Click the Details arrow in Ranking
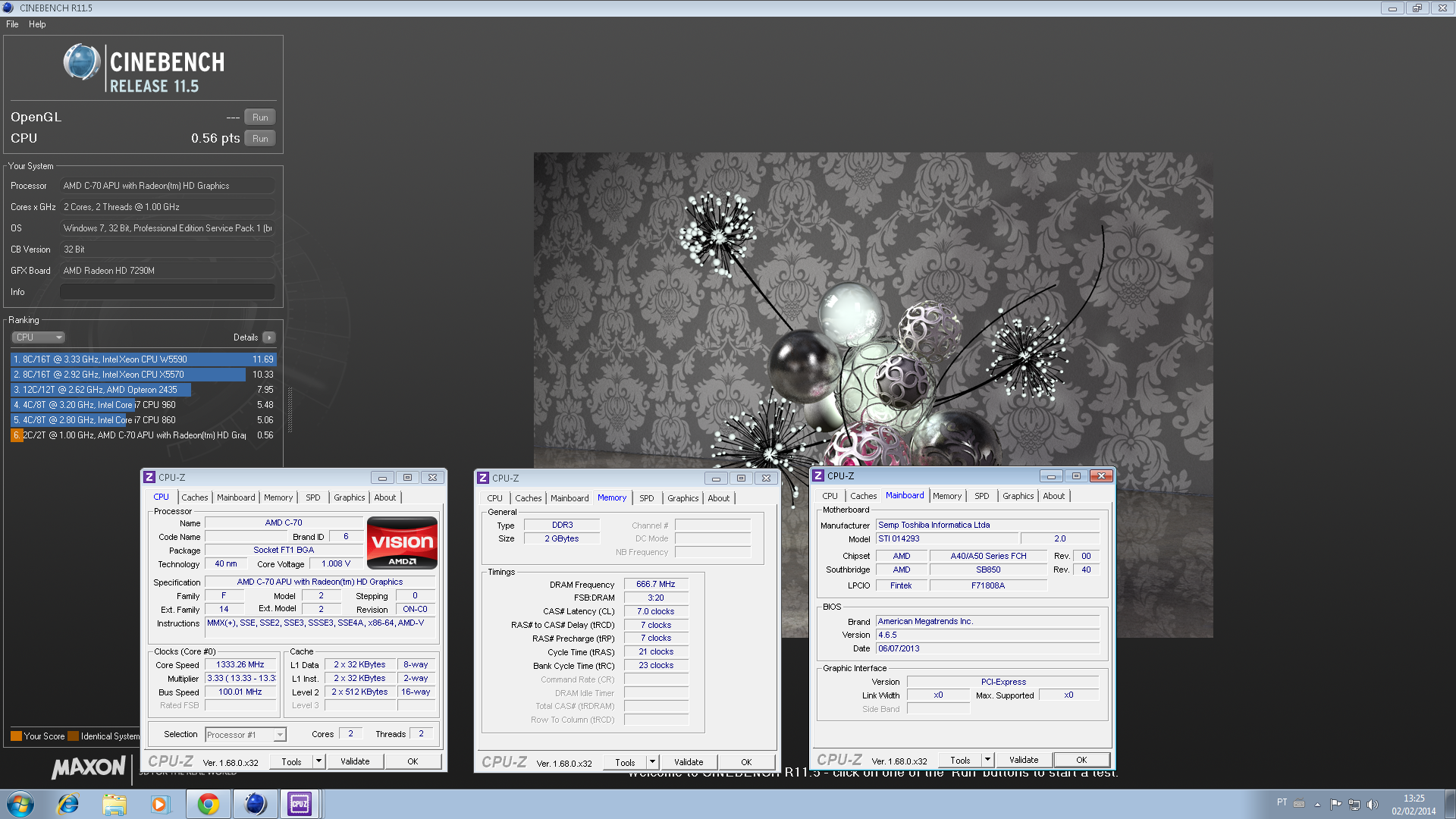This screenshot has height=819, width=1456. [269, 337]
